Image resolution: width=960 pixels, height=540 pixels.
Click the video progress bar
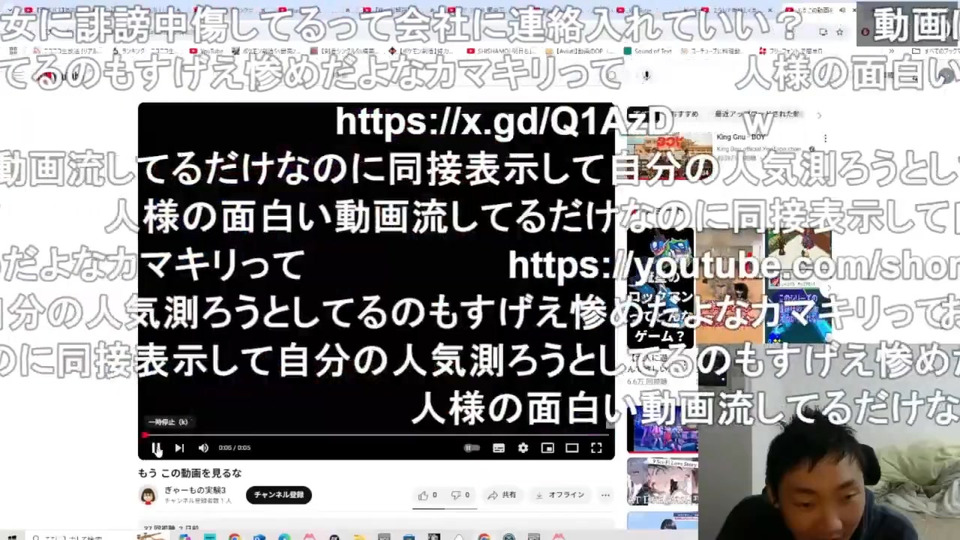[x=375, y=435]
